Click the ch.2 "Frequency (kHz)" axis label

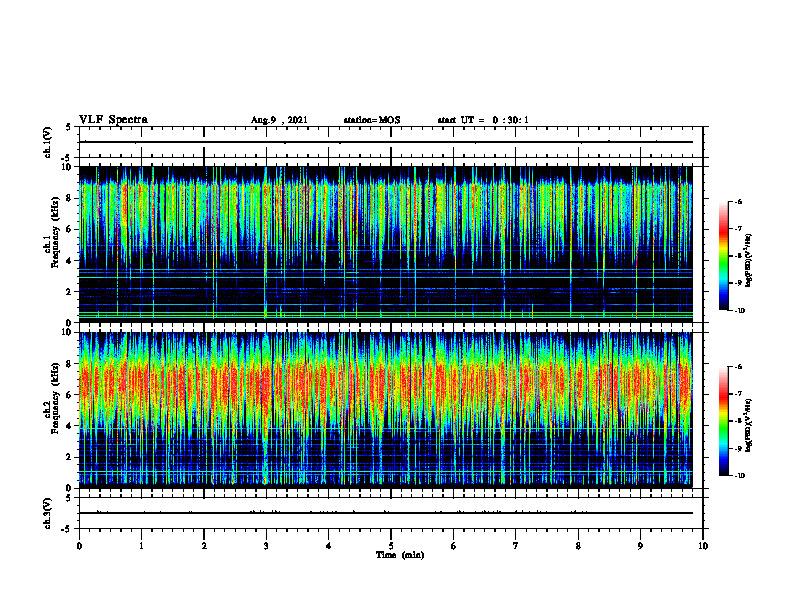tap(56, 397)
